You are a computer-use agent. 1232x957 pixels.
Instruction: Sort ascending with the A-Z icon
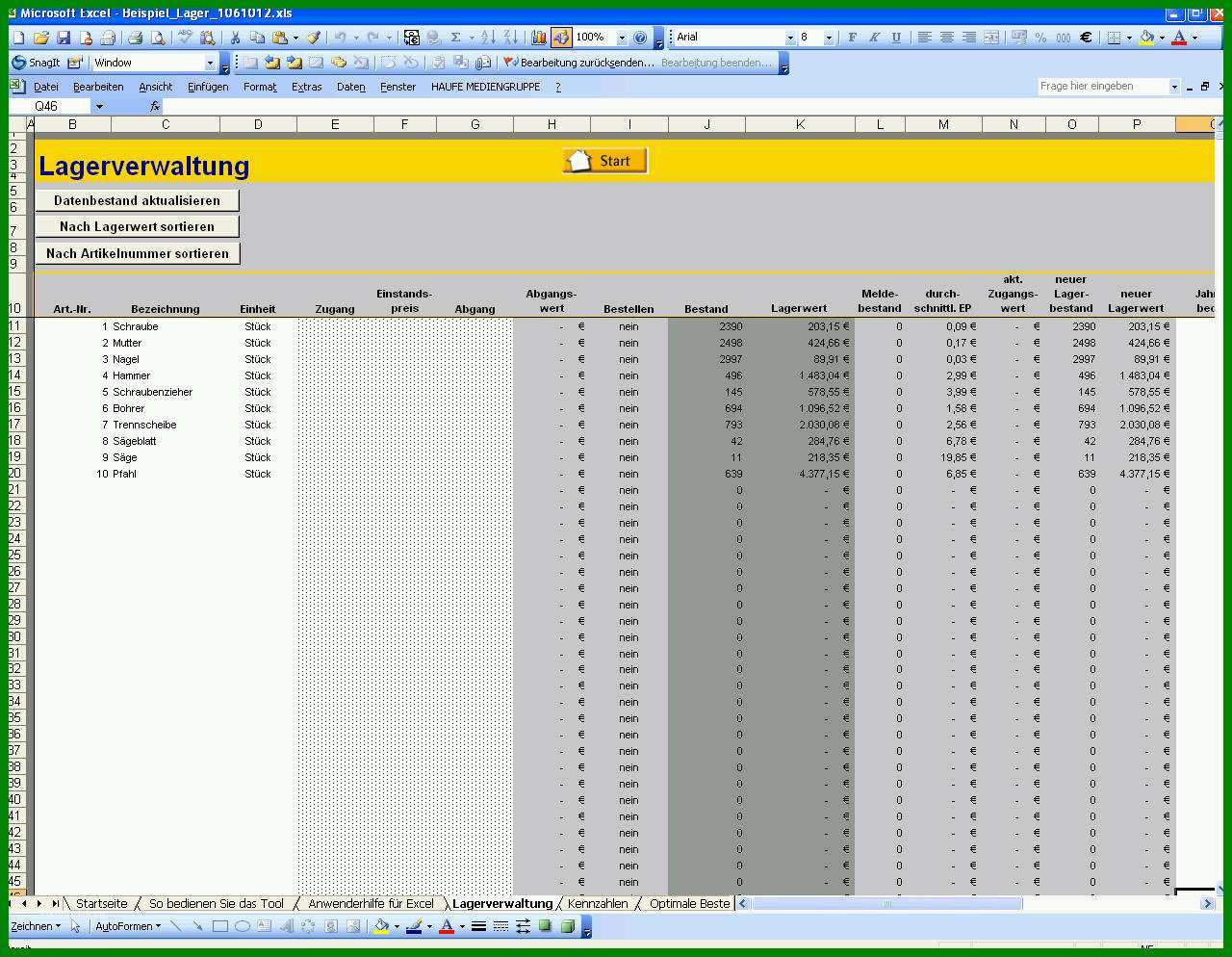coord(488,38)
